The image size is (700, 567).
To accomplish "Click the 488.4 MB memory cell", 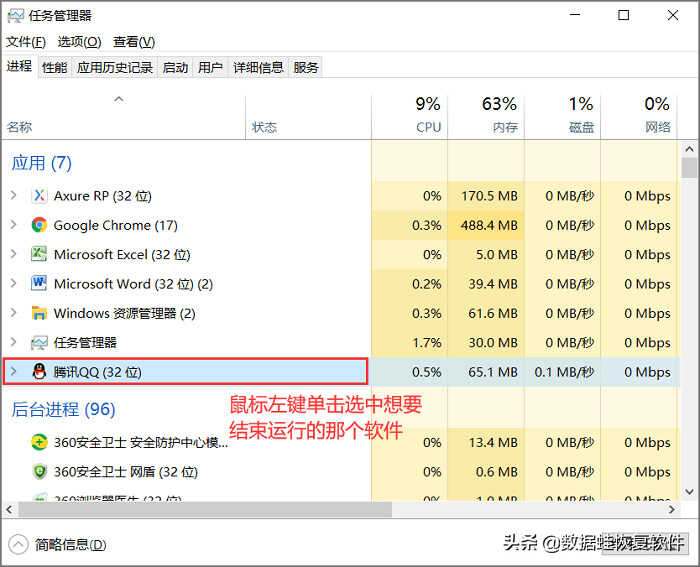I will click(486, 225).
